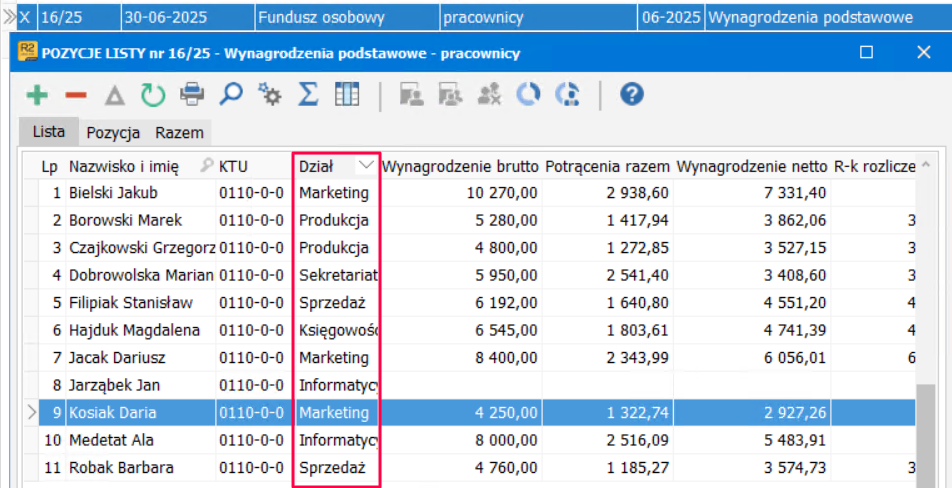Open the column layout table icon
This screenshot has height=488, width=952.
point(347,95)
